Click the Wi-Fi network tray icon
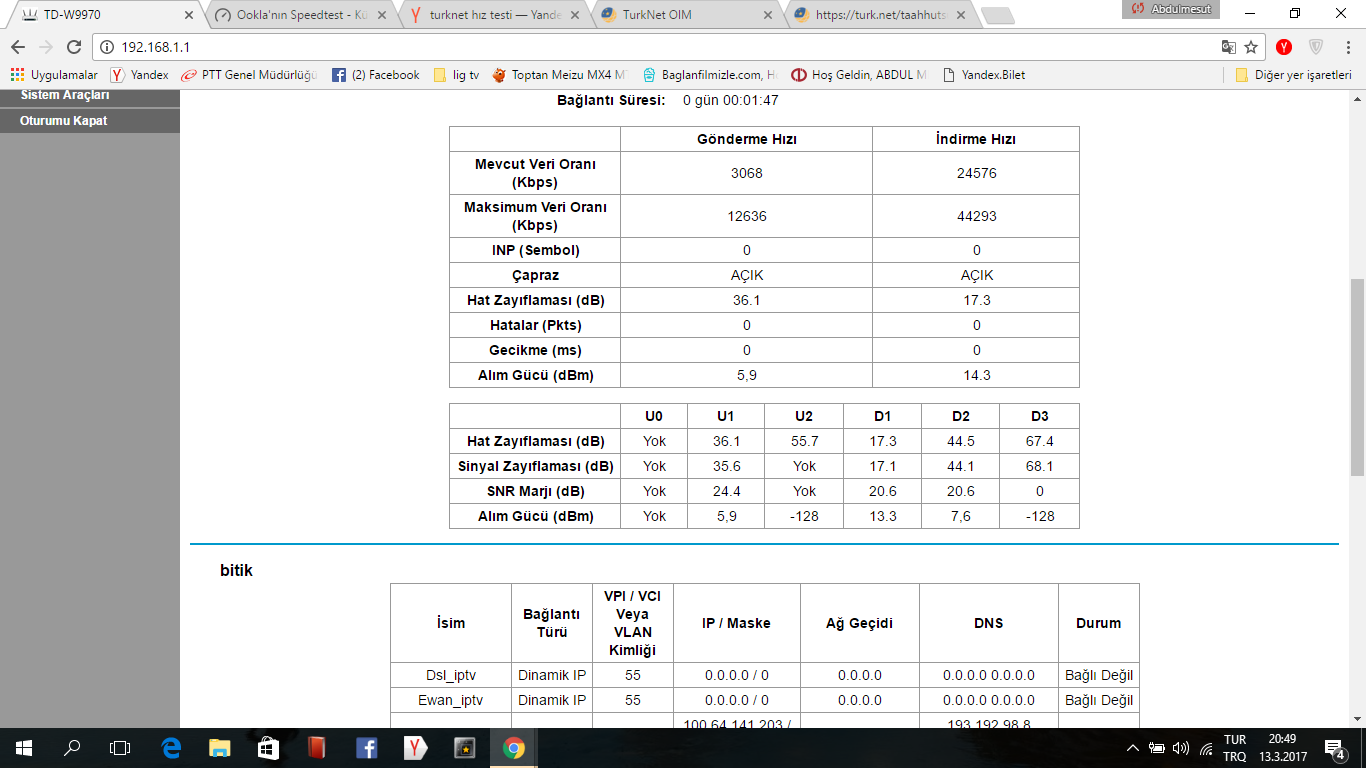 (1206, 748)
